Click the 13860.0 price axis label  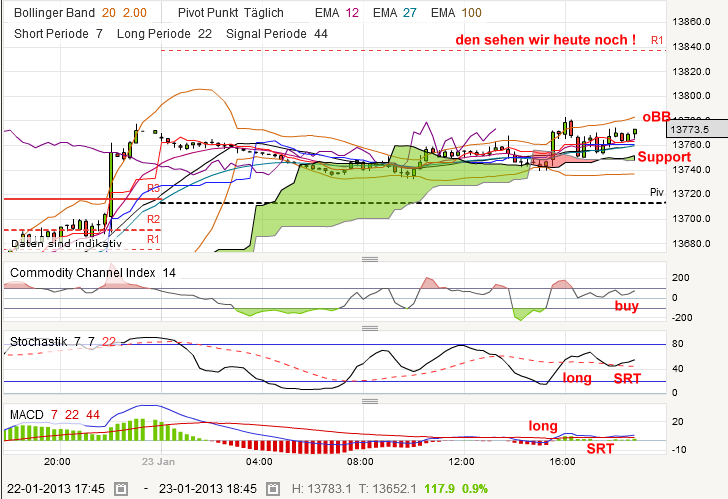pyautogui.click(x=691, y=21)
